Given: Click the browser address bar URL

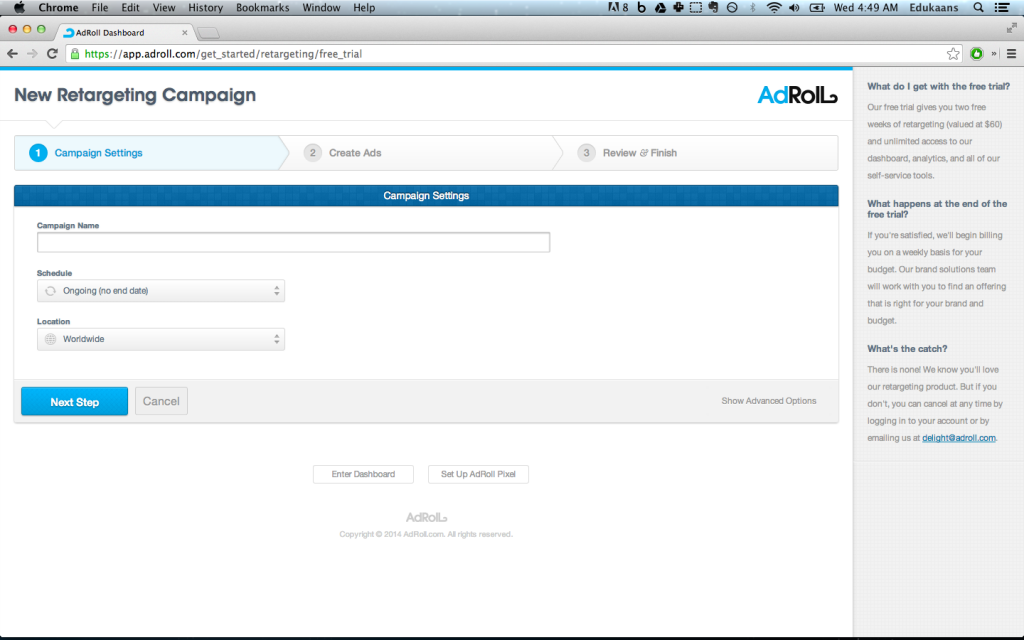Looking at the screenshot, I should point(223,54).
